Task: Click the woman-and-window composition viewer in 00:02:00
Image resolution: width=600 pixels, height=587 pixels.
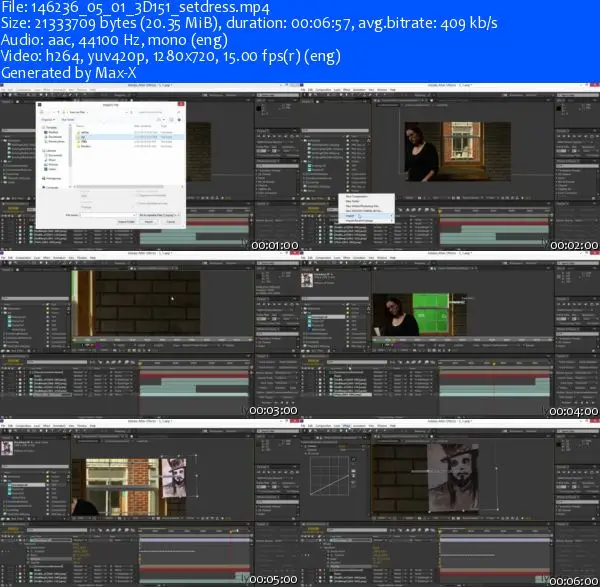Action: click(458, 151)
